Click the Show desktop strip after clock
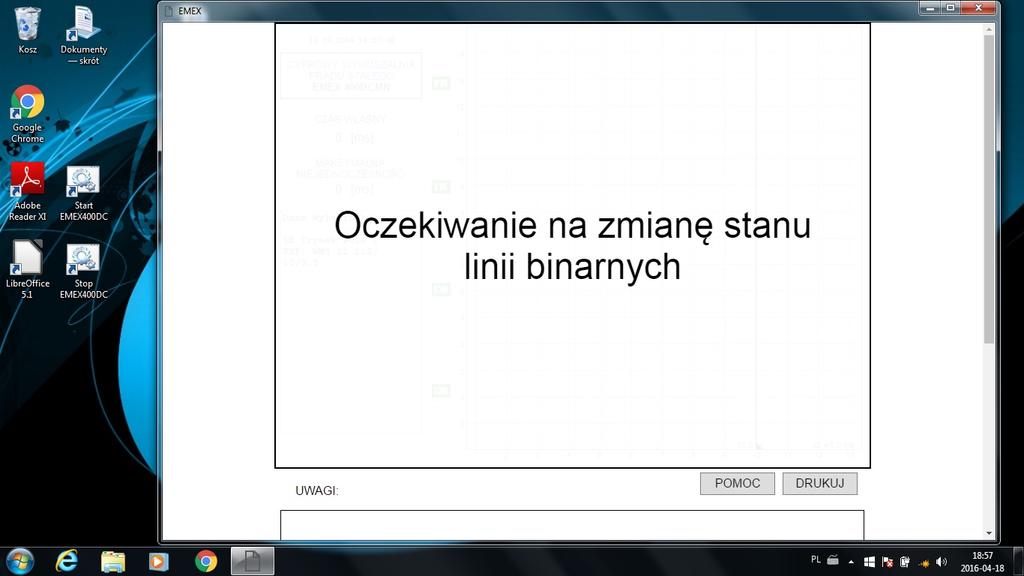 1019,562
